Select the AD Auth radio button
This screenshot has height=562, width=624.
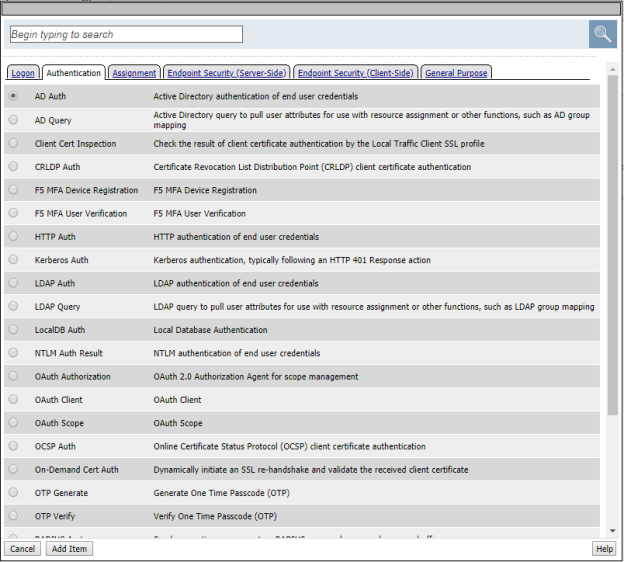click(13, 96)
